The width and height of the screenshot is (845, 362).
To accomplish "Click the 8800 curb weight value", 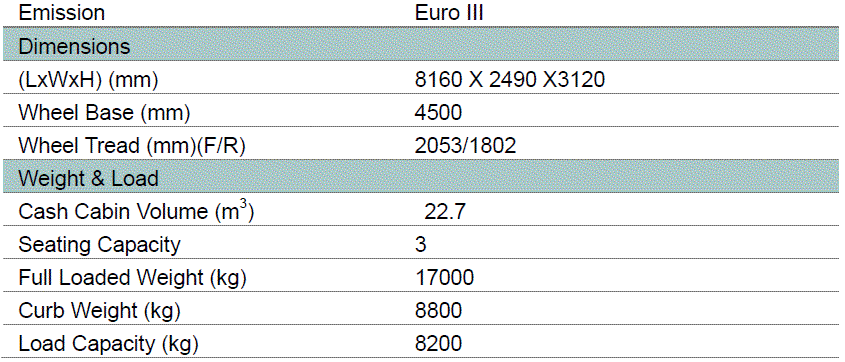I will 438,311.
